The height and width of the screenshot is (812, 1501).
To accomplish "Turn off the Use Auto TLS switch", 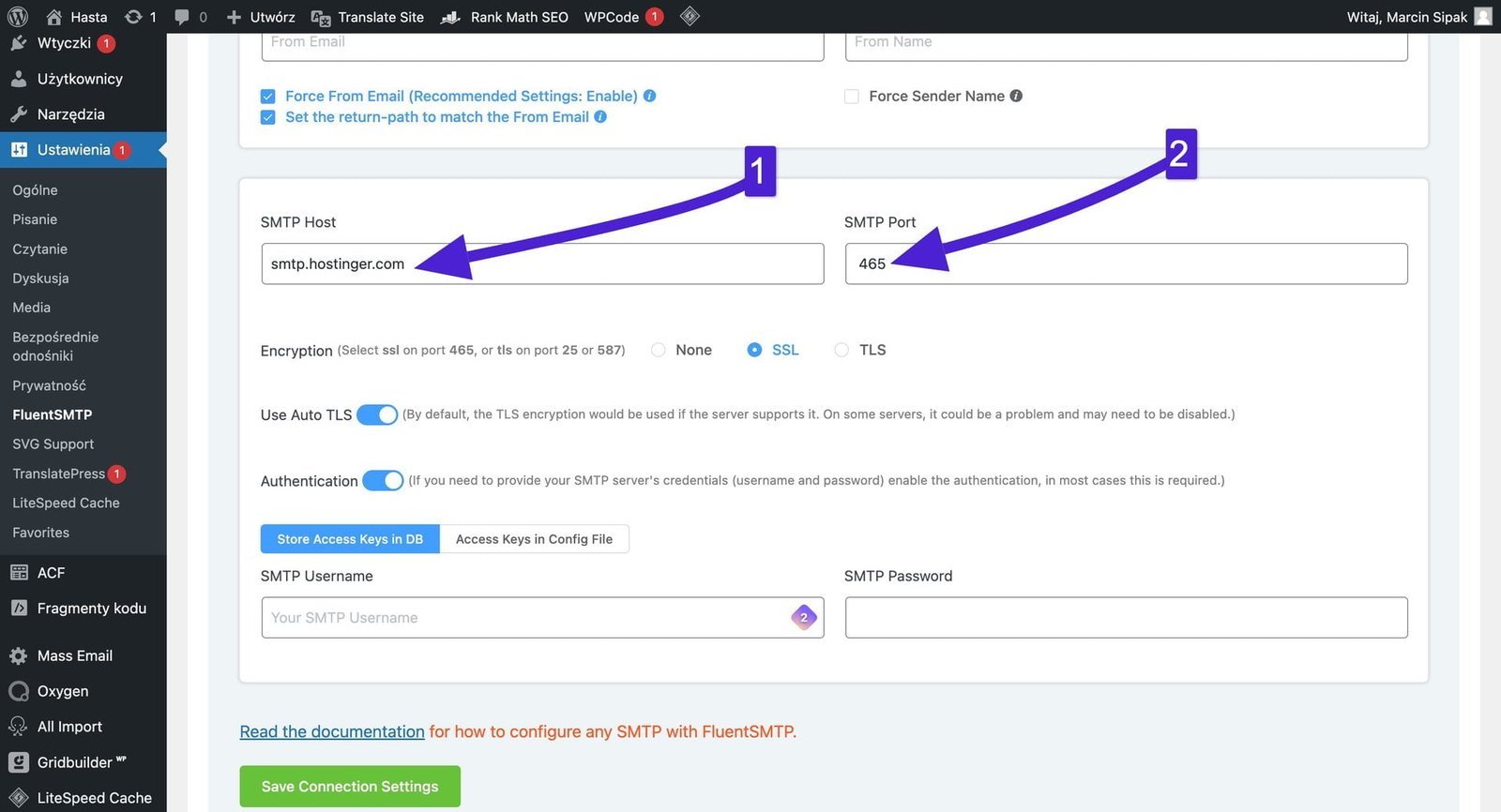I will pos(377,414).
